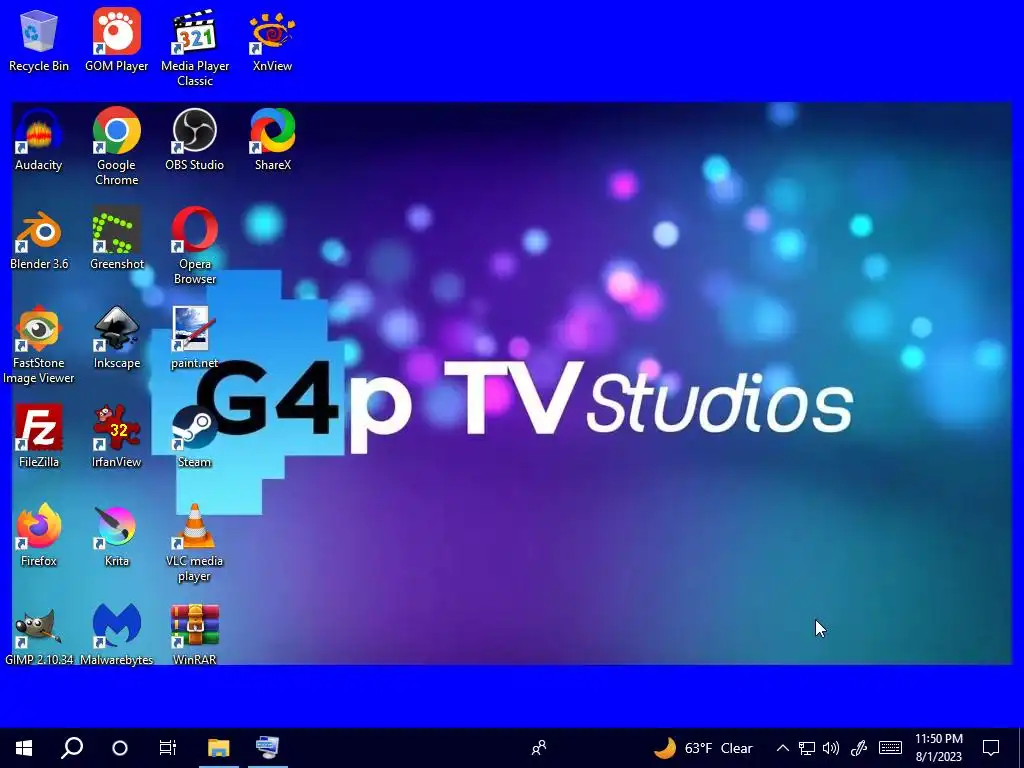Screen dimensions: 1024x768
Task: Open the notification Action Center
Action: [x=991, y=748]
